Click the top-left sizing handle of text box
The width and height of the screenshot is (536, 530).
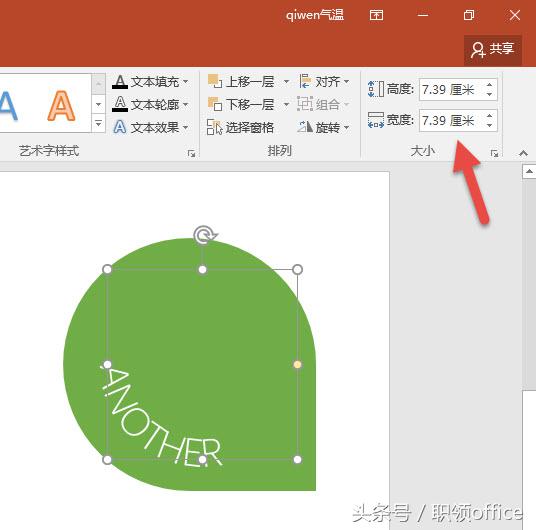click(107, 269)
